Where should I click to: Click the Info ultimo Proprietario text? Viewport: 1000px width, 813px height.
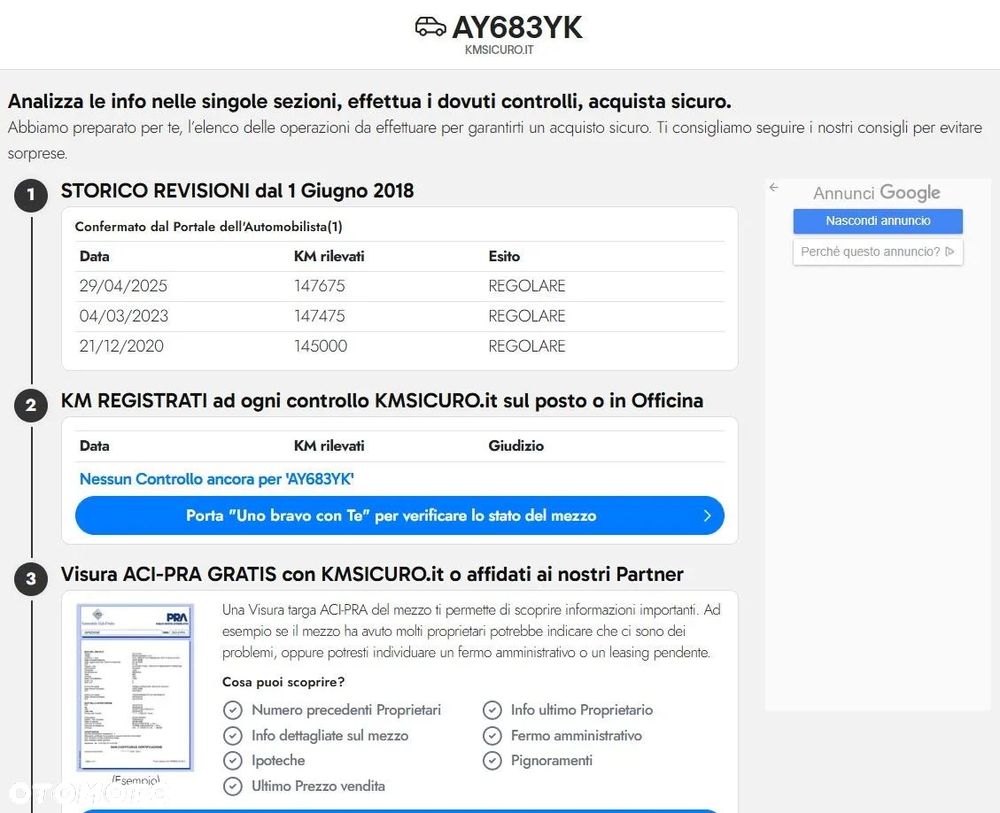point(582,710)
